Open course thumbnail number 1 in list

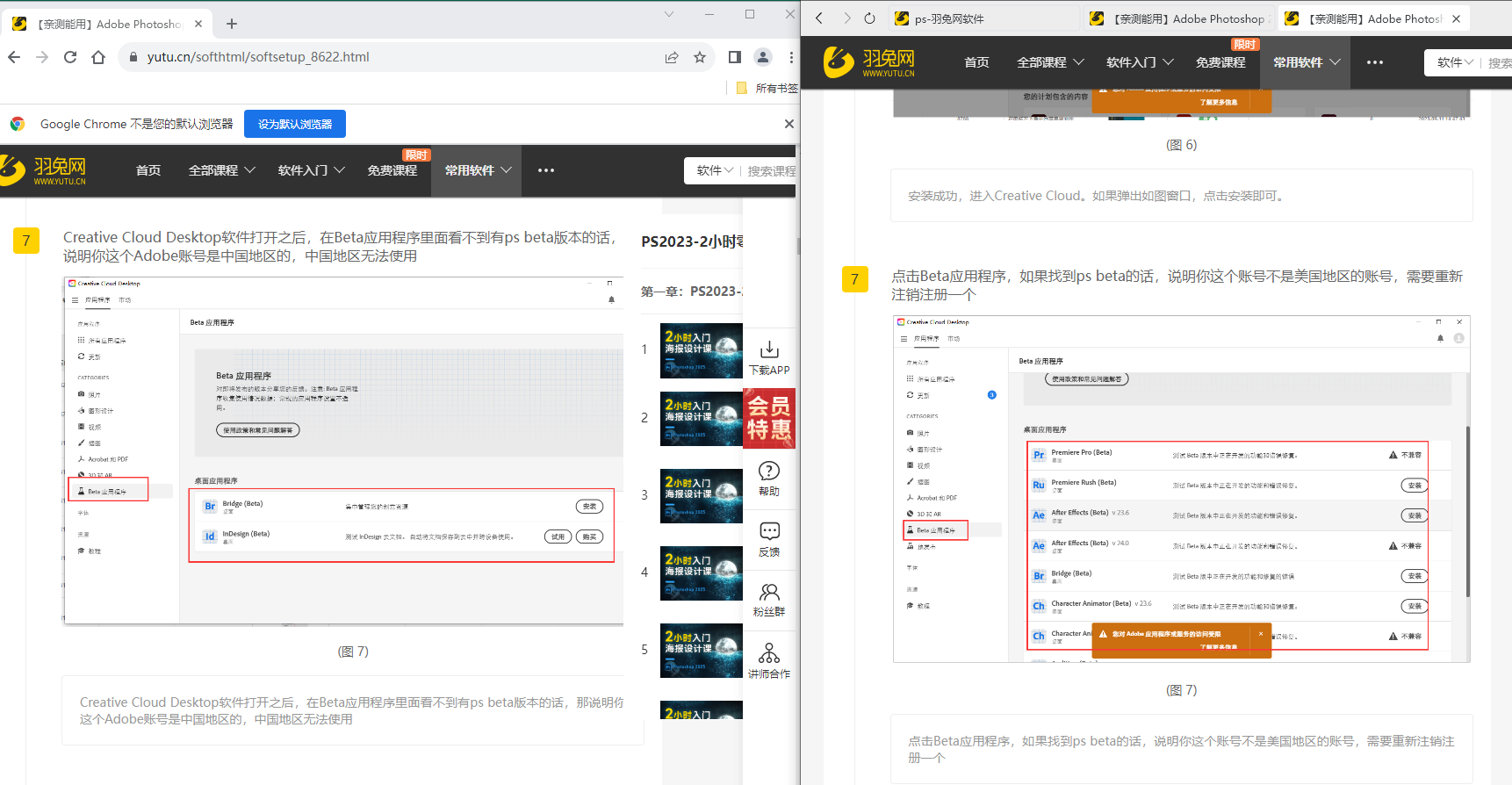coord(702,350)
